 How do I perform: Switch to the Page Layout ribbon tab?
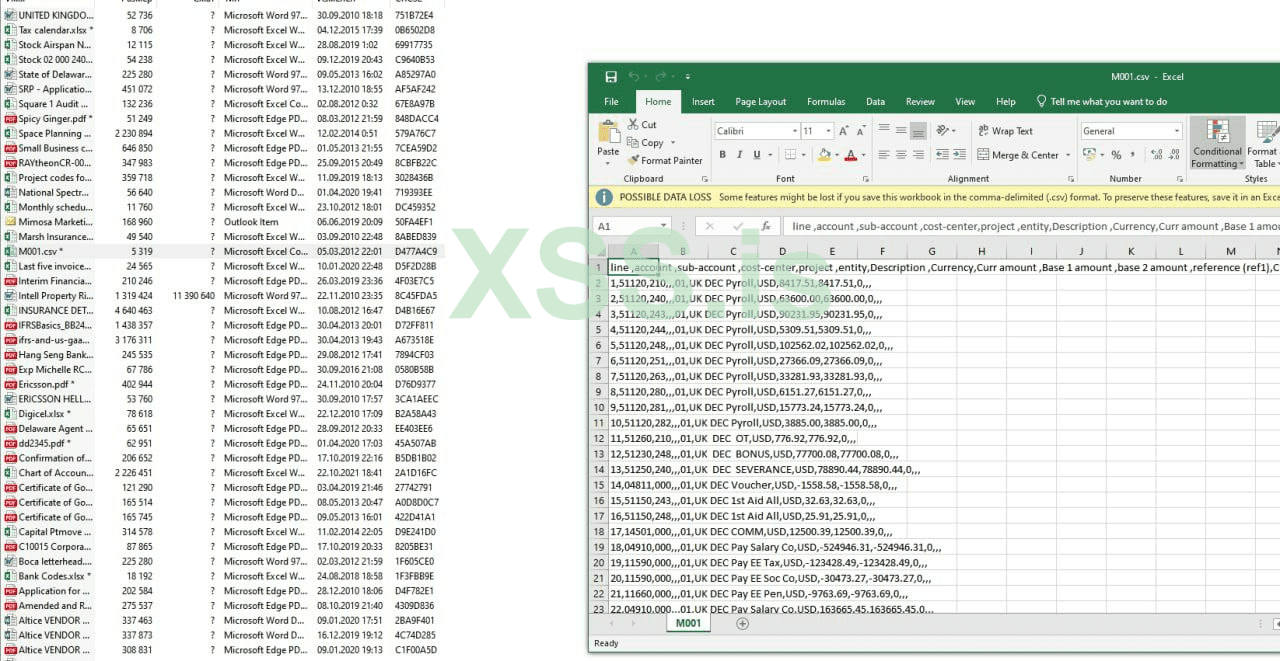coord(760,101)
